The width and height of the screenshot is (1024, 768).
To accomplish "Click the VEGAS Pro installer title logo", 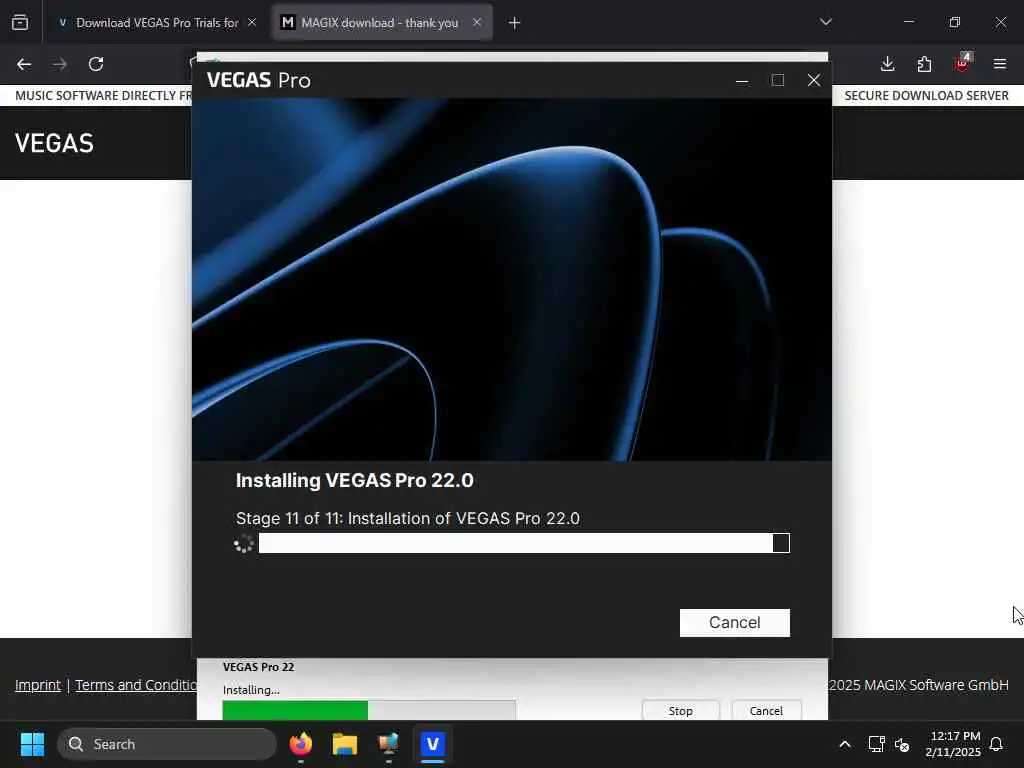I will [x=259, y=80].
